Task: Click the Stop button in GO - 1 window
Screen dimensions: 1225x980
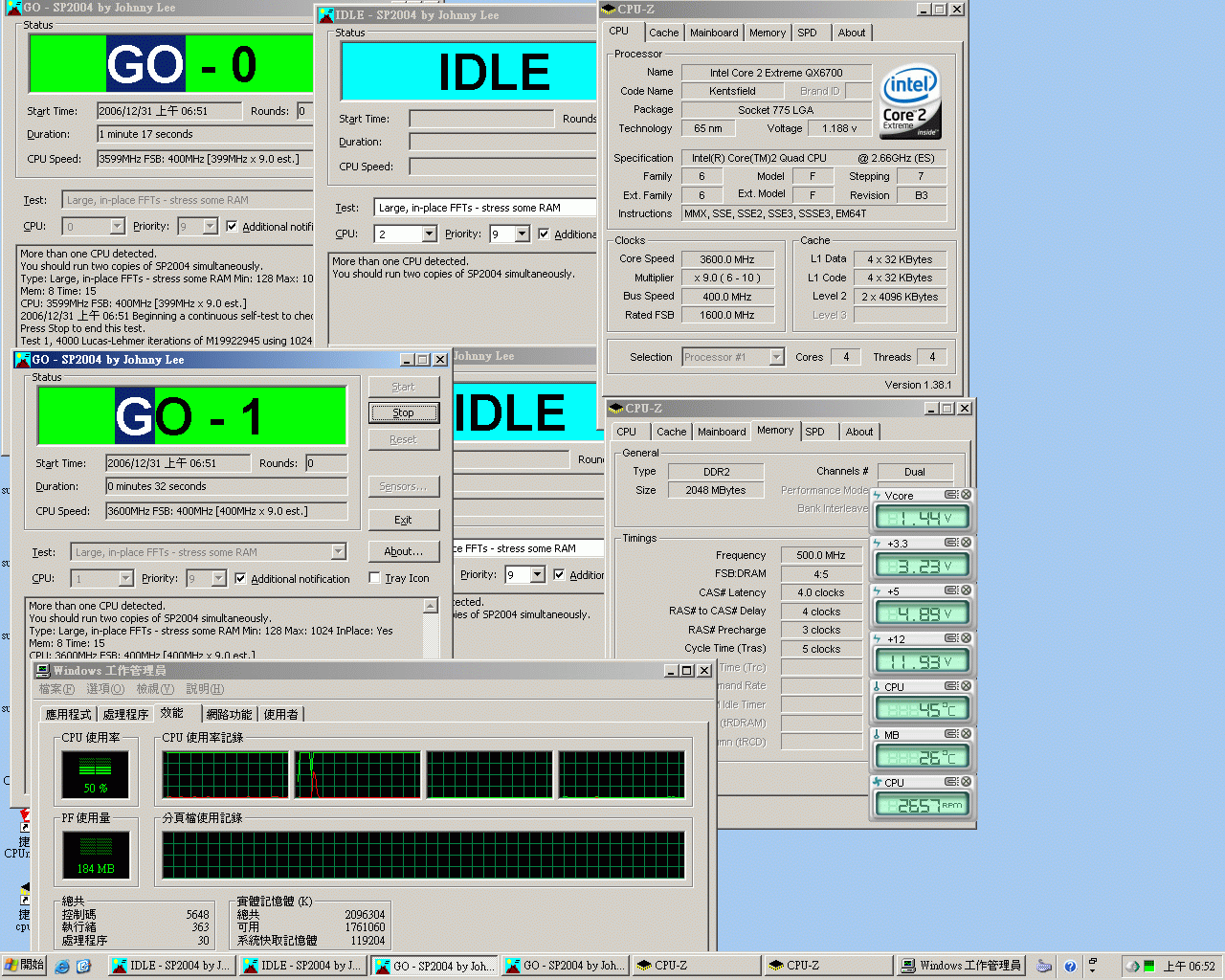Action: (403, 413)
